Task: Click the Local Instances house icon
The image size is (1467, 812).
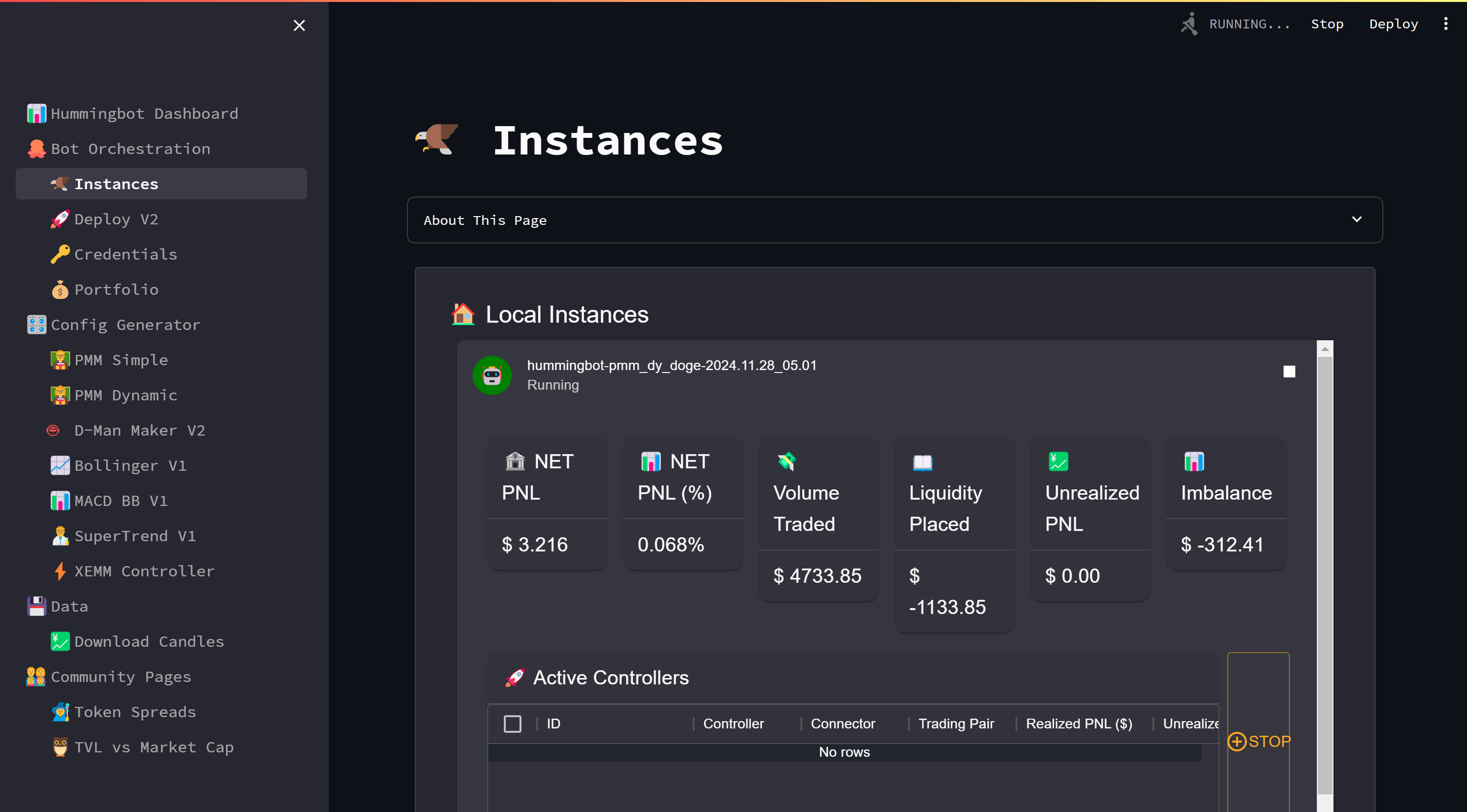Action: point(463,315)
